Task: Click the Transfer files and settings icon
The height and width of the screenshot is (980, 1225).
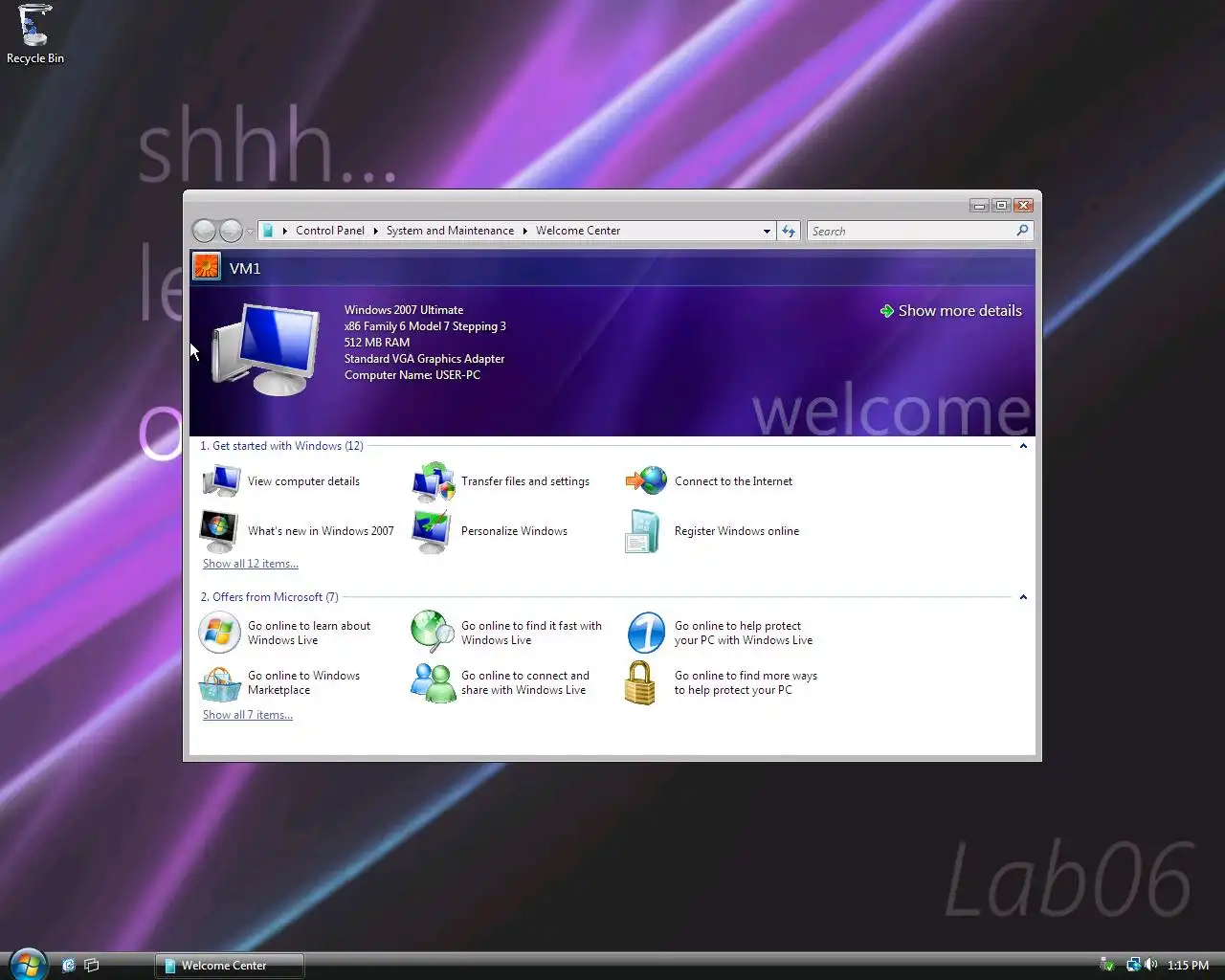Action: pos(434,481)
